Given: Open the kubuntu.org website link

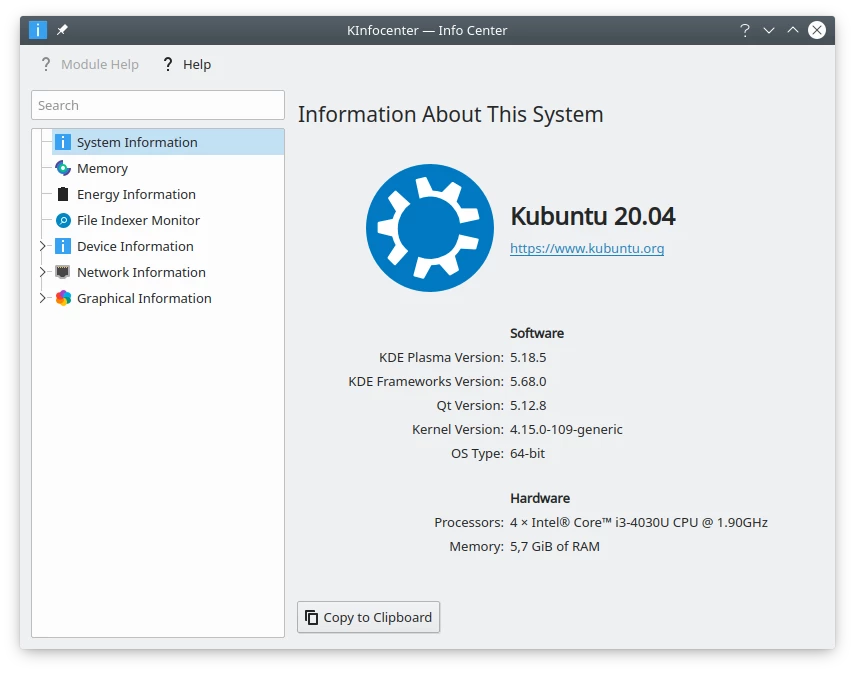Looking at the screenshot, I should pos(587,248).
